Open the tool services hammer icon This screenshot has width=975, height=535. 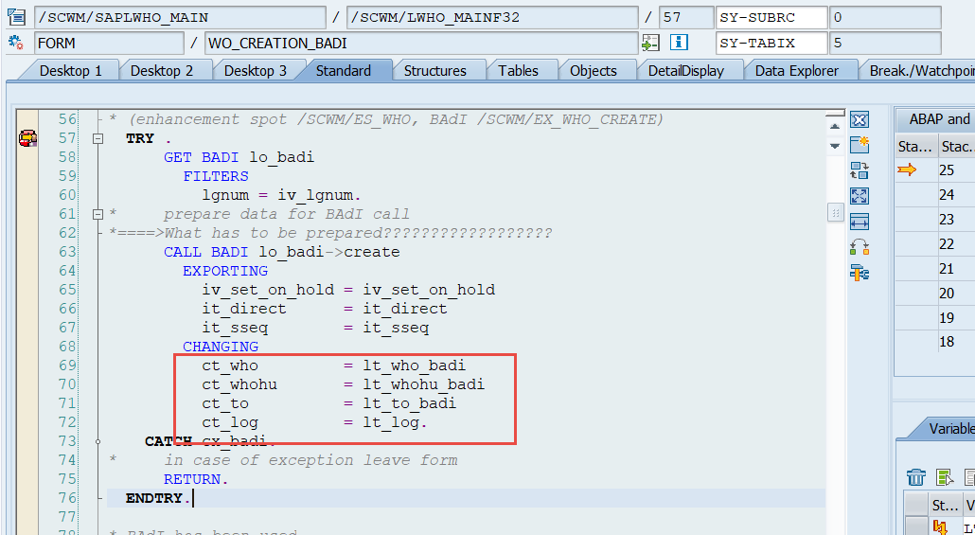[859, 272]
